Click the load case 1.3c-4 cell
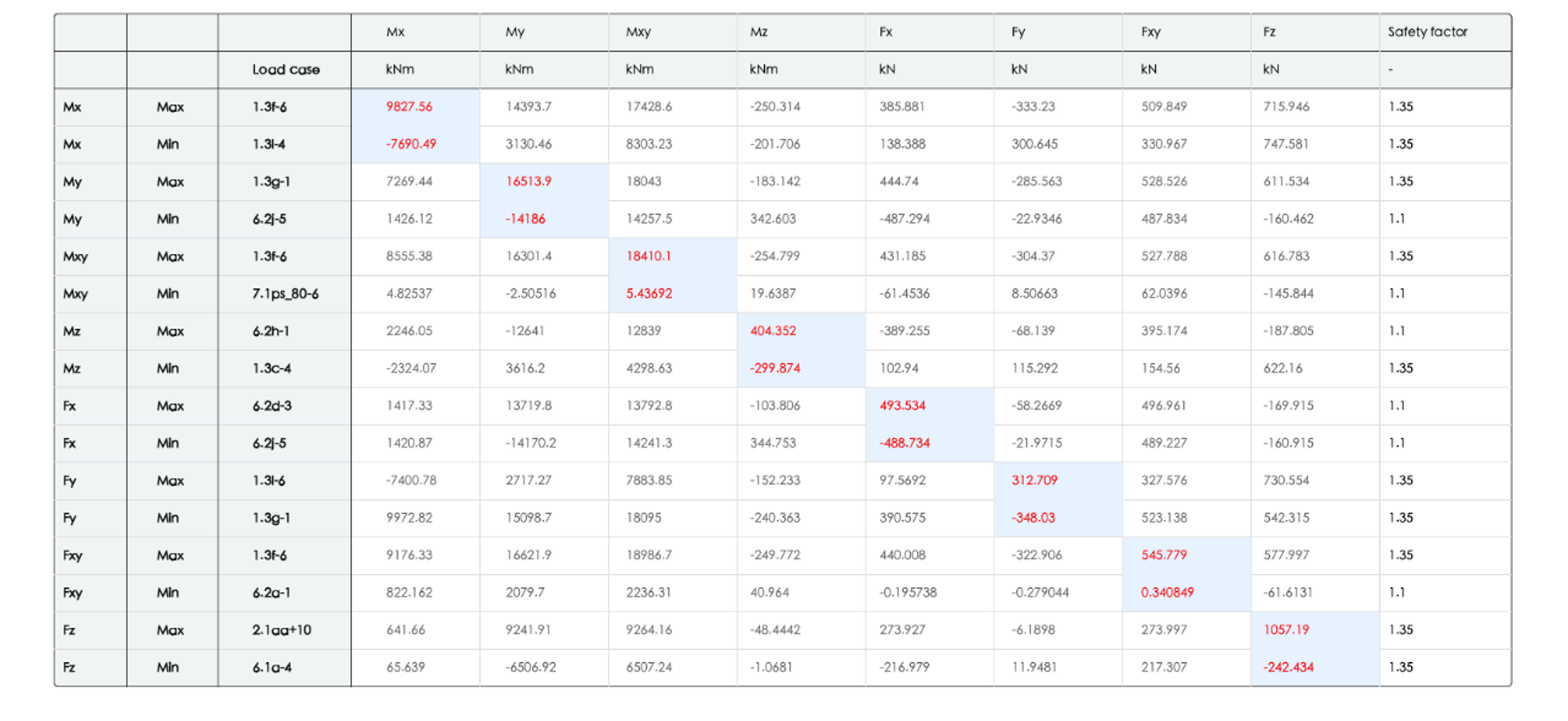The image size is (1568, 721). (271, 369)
